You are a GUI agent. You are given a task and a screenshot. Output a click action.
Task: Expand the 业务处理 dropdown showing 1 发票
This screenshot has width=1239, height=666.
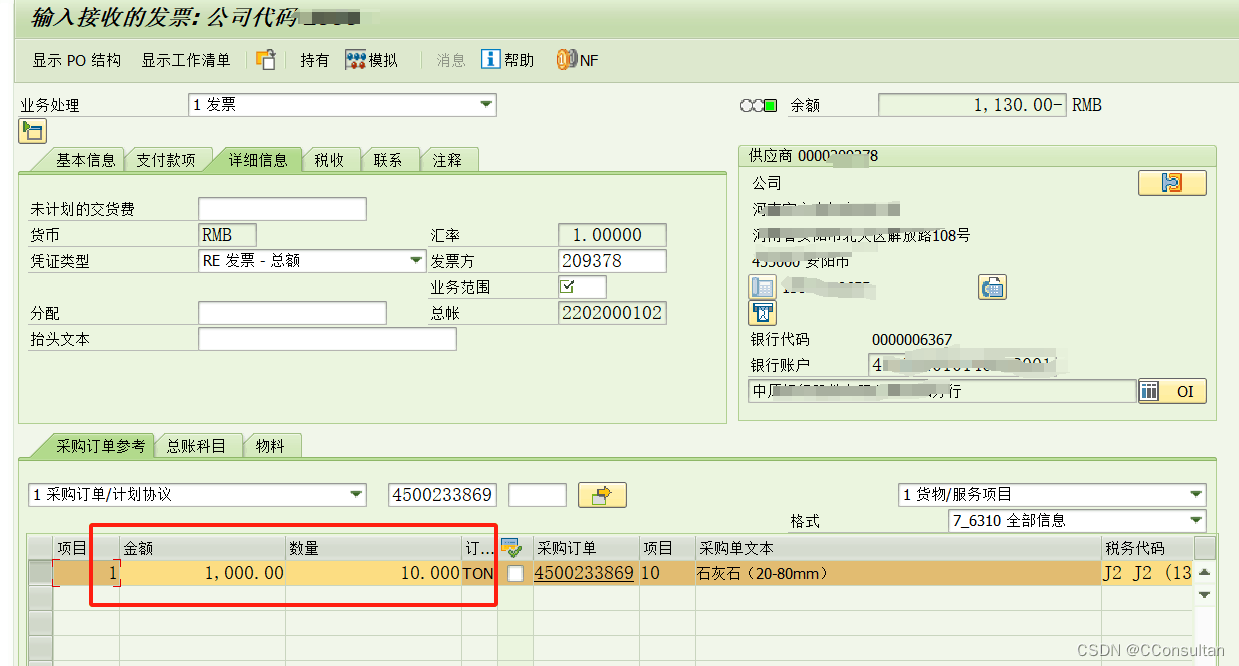pos(485,104)
